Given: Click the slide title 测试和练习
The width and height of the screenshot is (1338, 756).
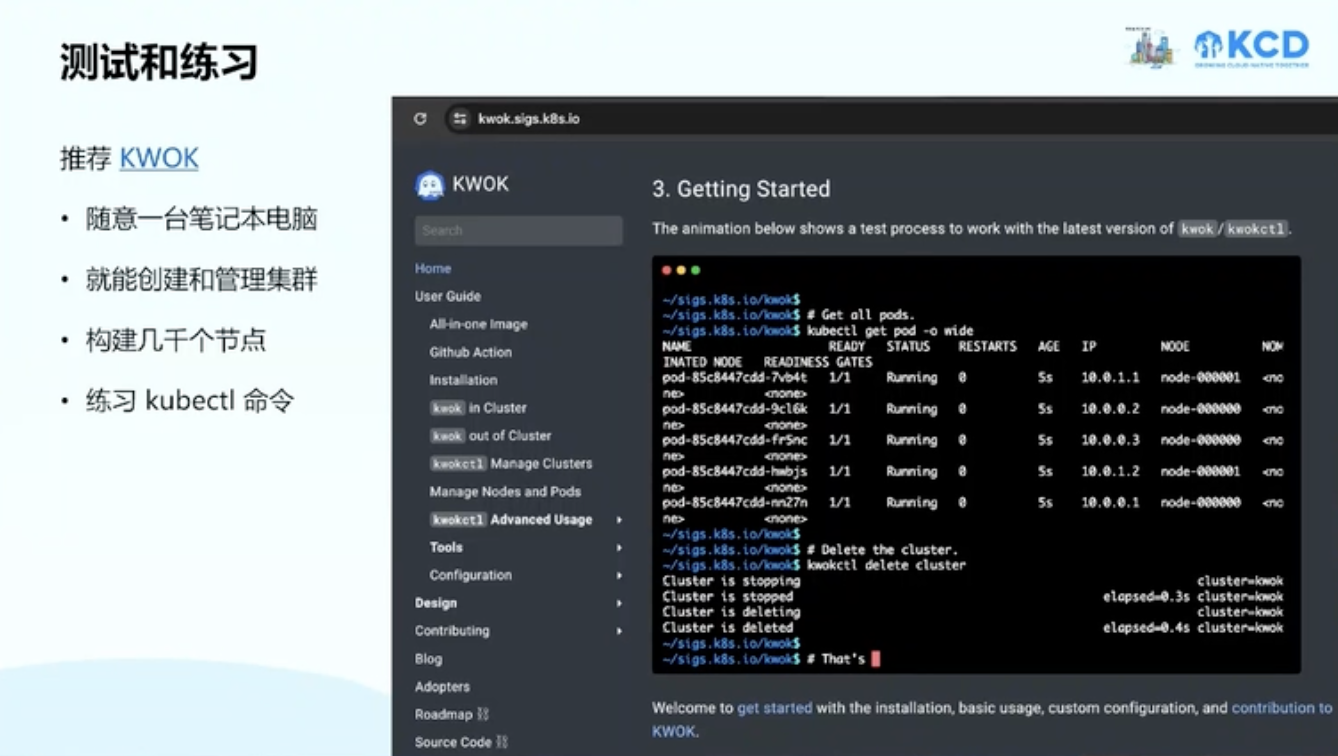Looking at the screenshot, I should coord(159,62).
